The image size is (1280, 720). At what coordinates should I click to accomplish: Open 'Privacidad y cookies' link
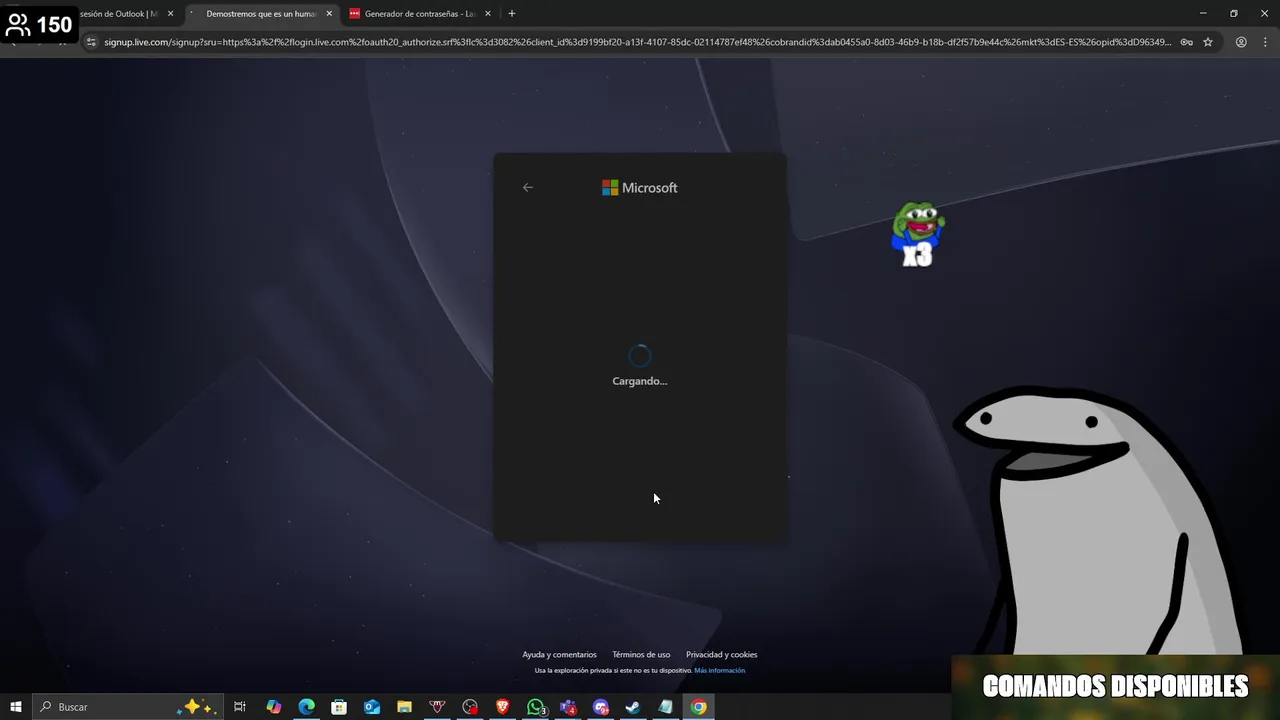click(721, 655)
